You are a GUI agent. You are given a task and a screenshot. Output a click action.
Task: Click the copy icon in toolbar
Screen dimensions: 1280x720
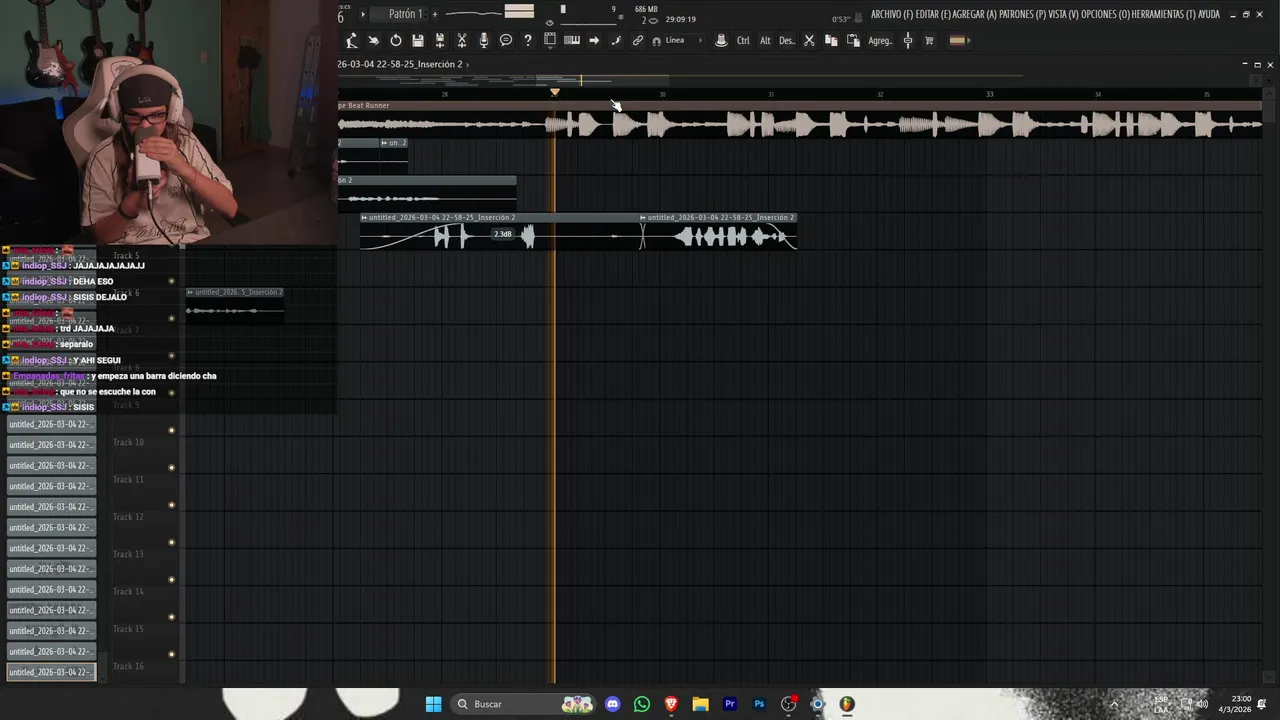(831, 41)
